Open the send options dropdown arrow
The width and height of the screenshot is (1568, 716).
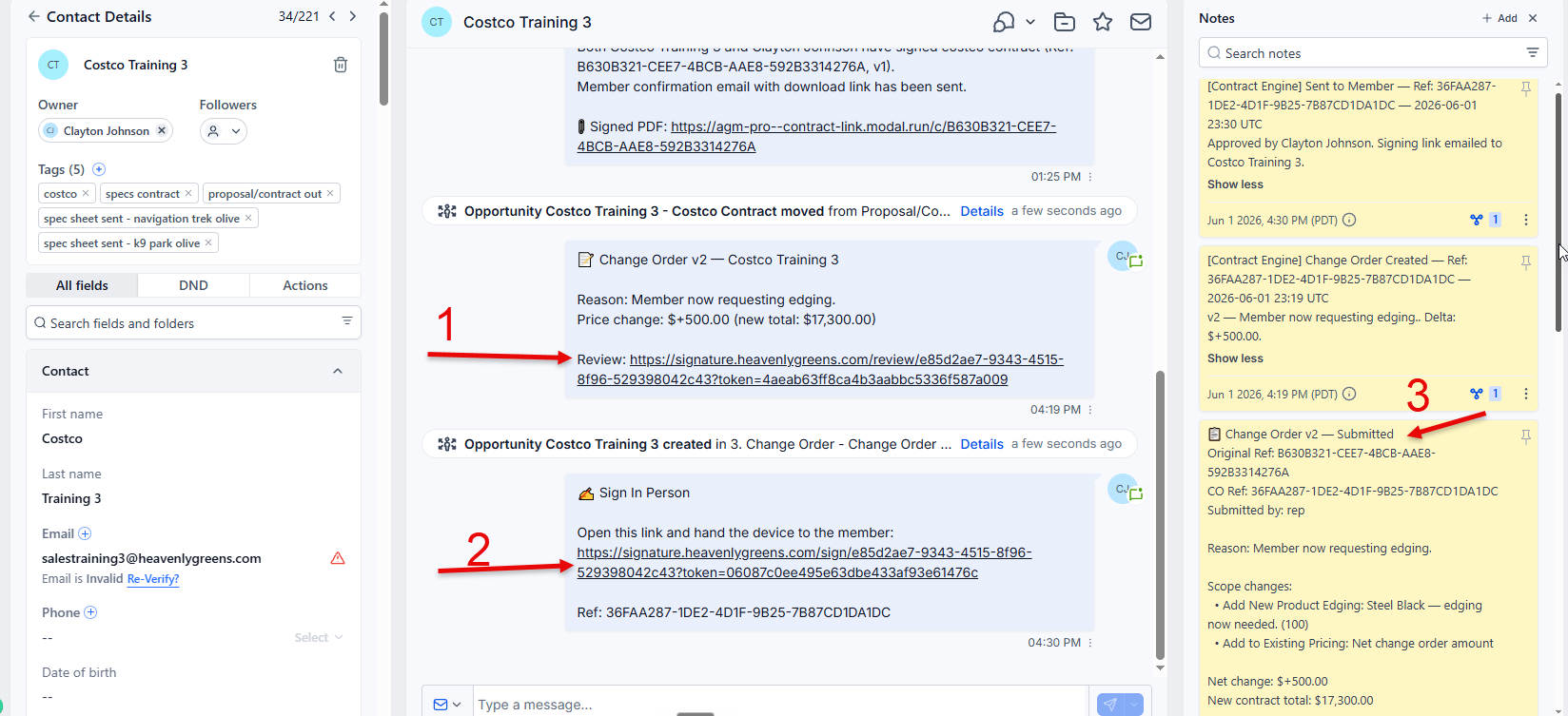[1133, 705]
